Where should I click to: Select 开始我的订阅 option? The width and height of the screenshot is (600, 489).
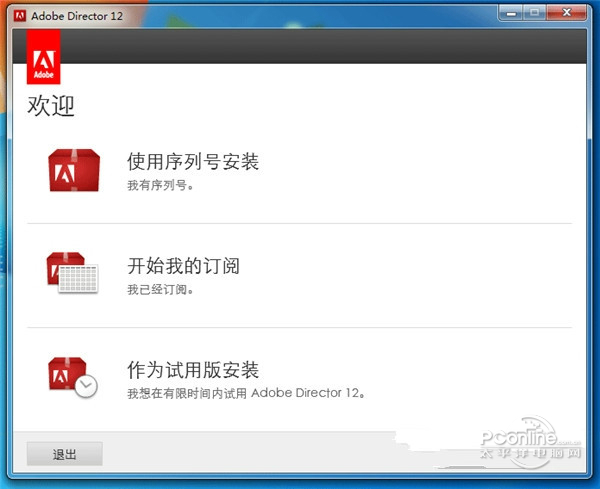coord(183,266)
